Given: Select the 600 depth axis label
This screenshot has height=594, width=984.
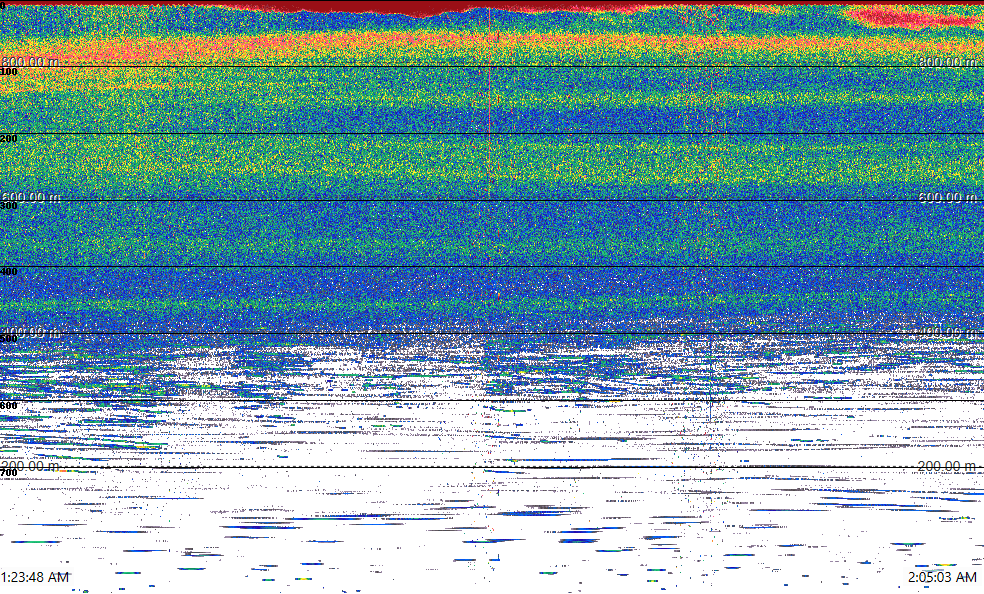Looking at the screenshot, I should point(9,406).
